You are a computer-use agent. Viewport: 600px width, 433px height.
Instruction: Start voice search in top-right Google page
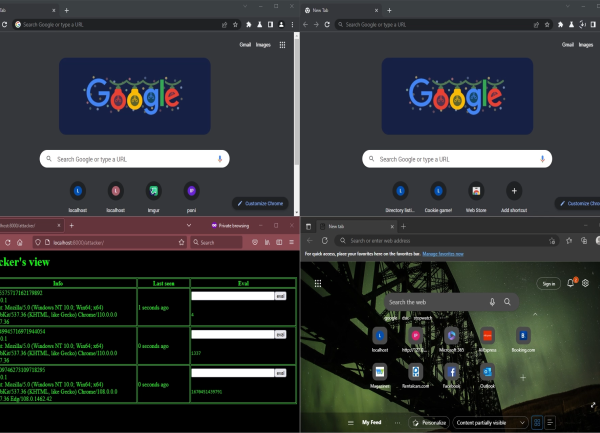542,159
